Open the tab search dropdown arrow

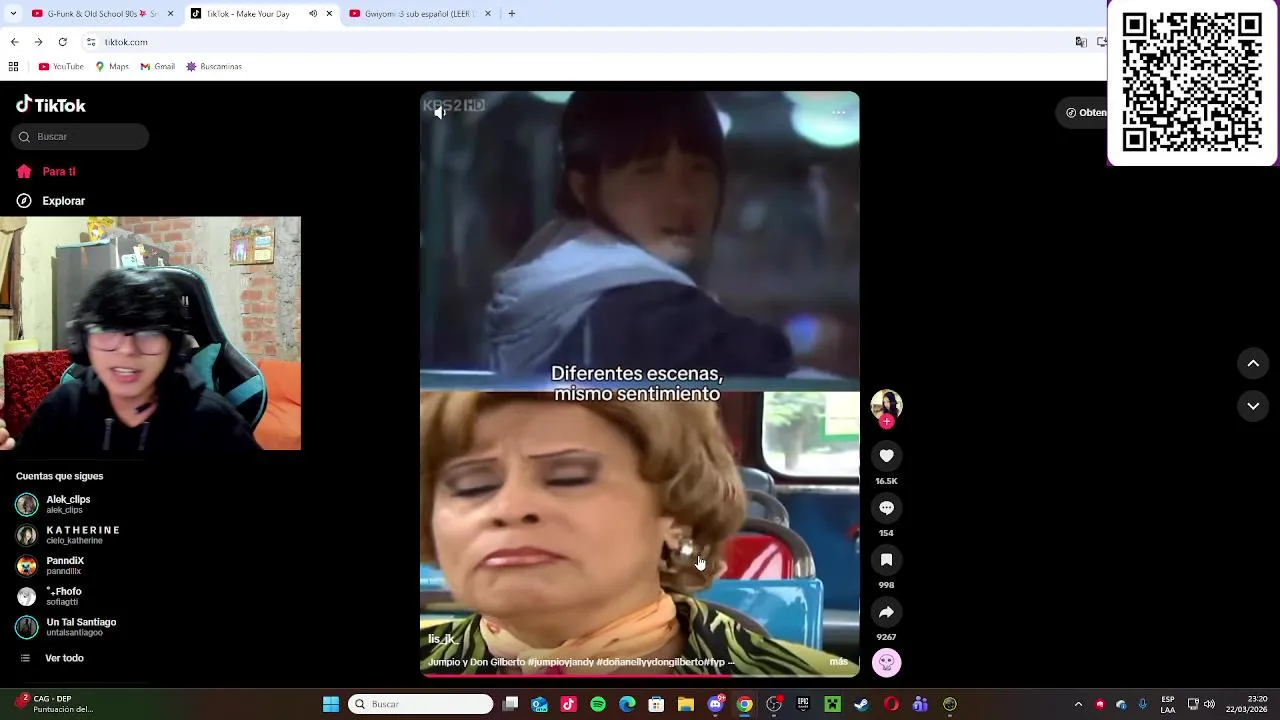click(x=12, y=14)
